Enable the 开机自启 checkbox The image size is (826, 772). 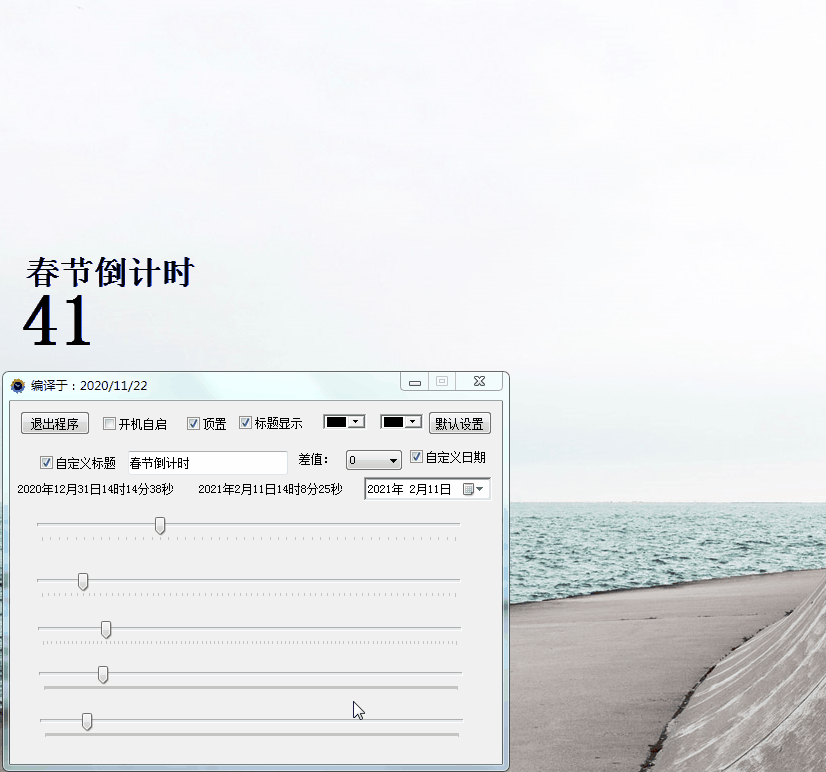click(x=109, y=424)
